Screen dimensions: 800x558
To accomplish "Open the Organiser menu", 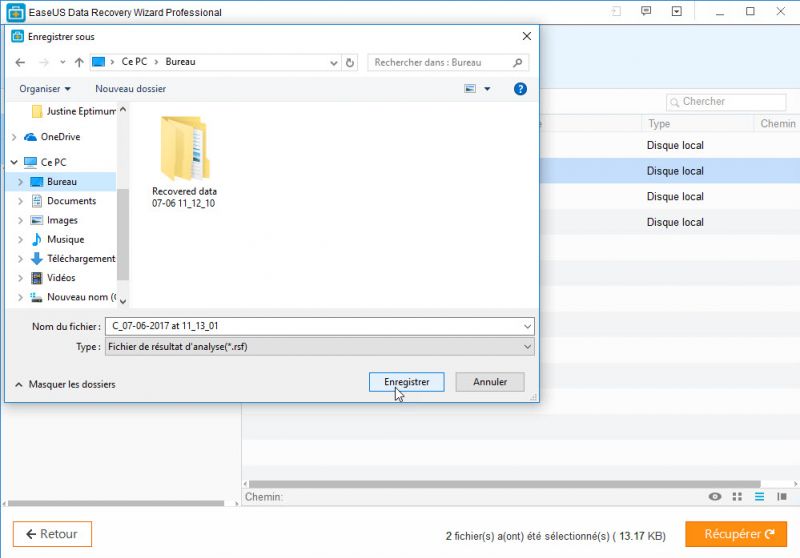I will tap(45, 89).
